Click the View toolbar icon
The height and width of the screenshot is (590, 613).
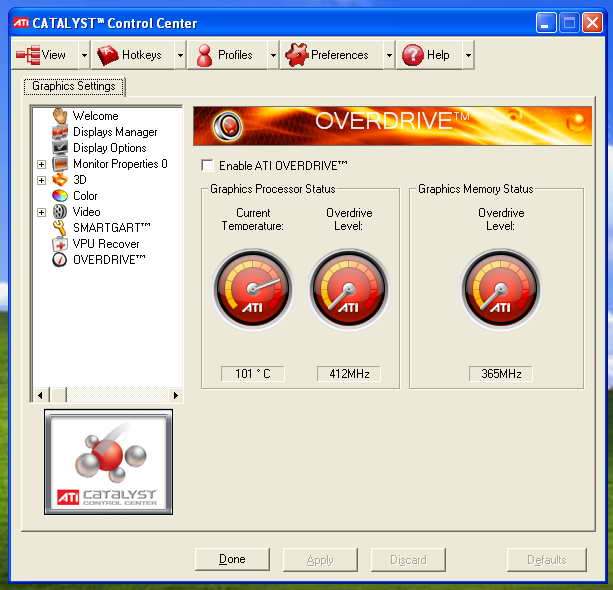28,55
